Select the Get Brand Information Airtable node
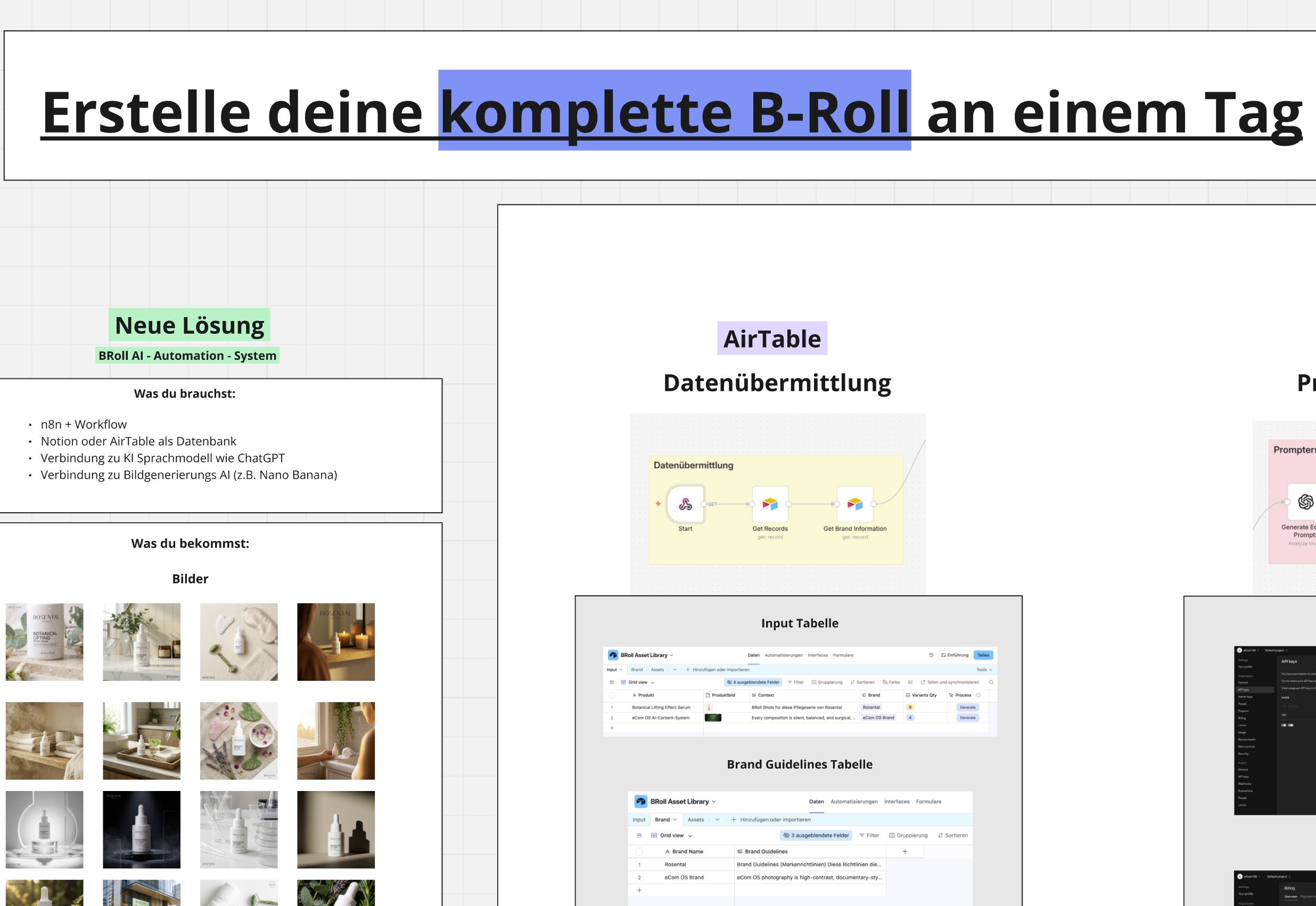The image size is (1316, 906). 854,504
